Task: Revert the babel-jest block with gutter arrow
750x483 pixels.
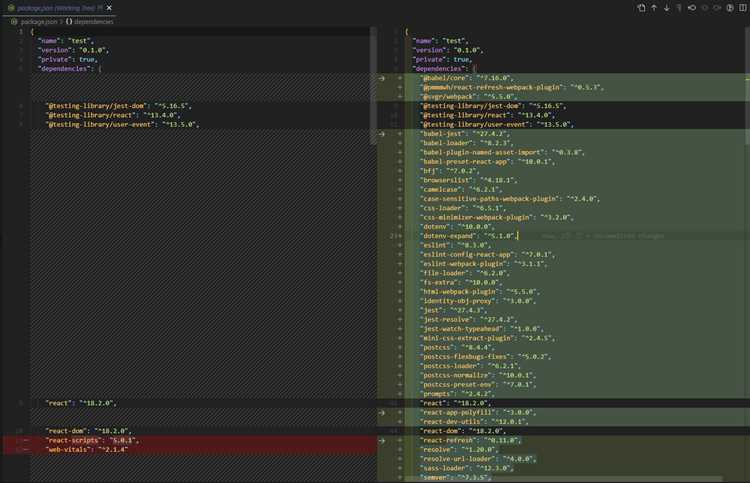Action: point(382,134)
